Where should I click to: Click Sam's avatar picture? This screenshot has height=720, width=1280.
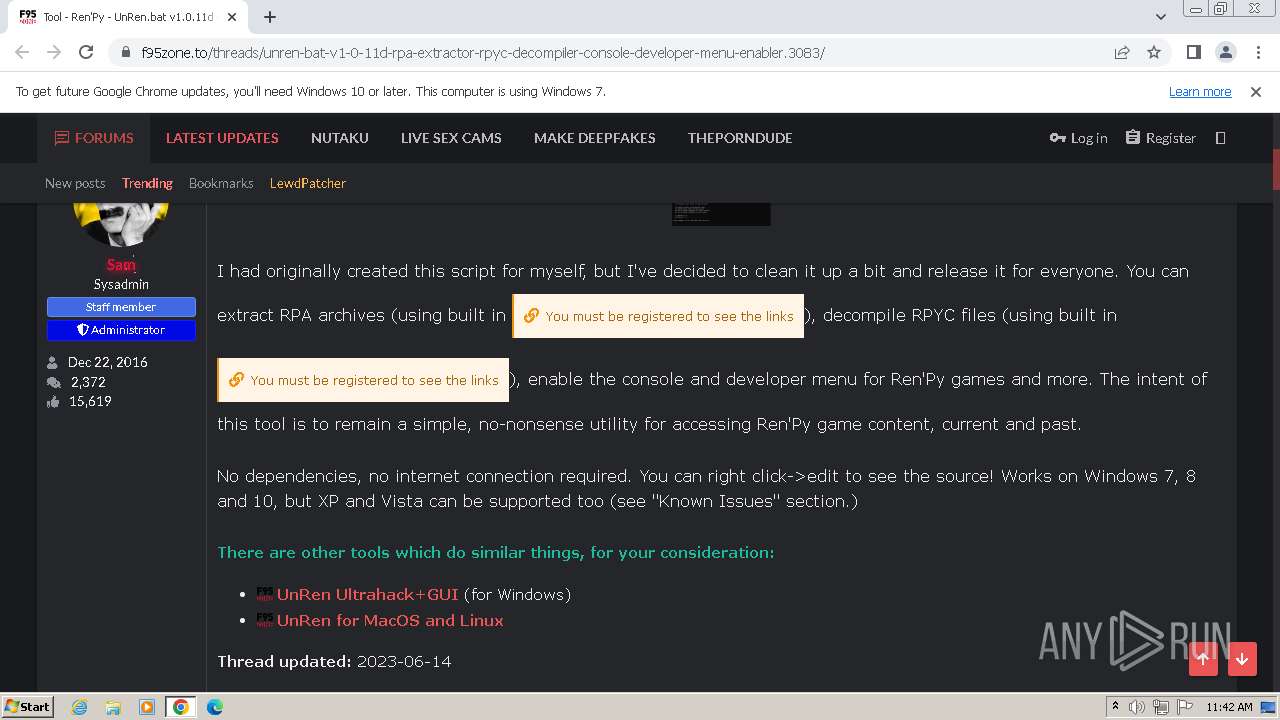point(121,224)
